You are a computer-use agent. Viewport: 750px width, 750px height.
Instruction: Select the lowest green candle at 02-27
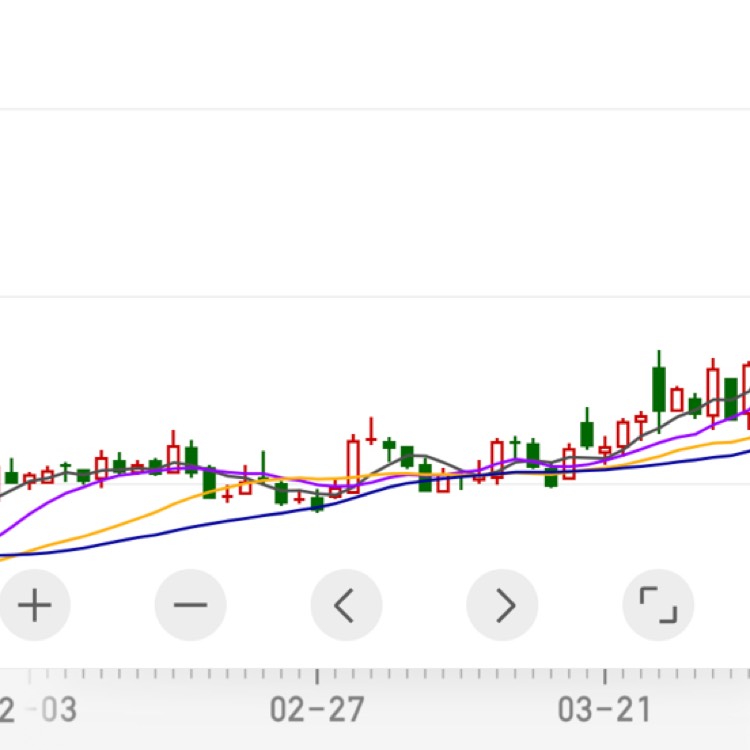317,502
